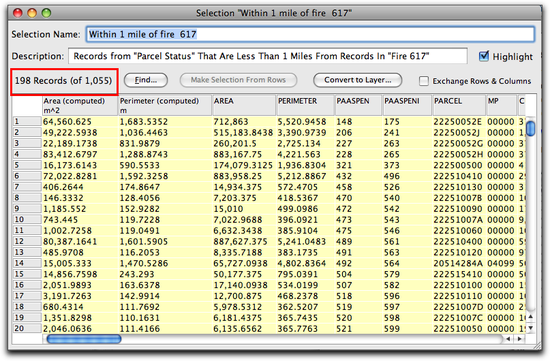Click cell value 362.5207

coord(297,307)
